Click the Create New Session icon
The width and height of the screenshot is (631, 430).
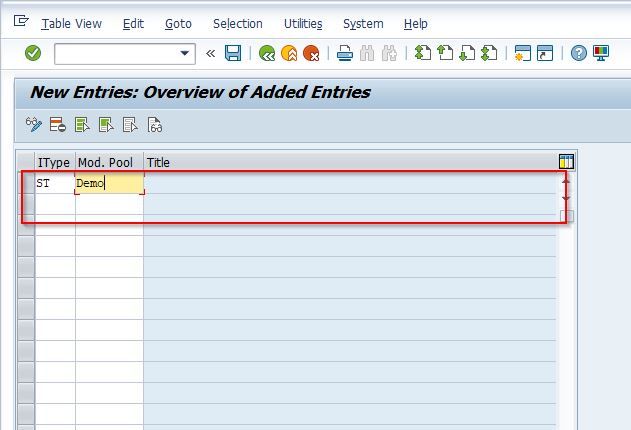pos(523,53)
